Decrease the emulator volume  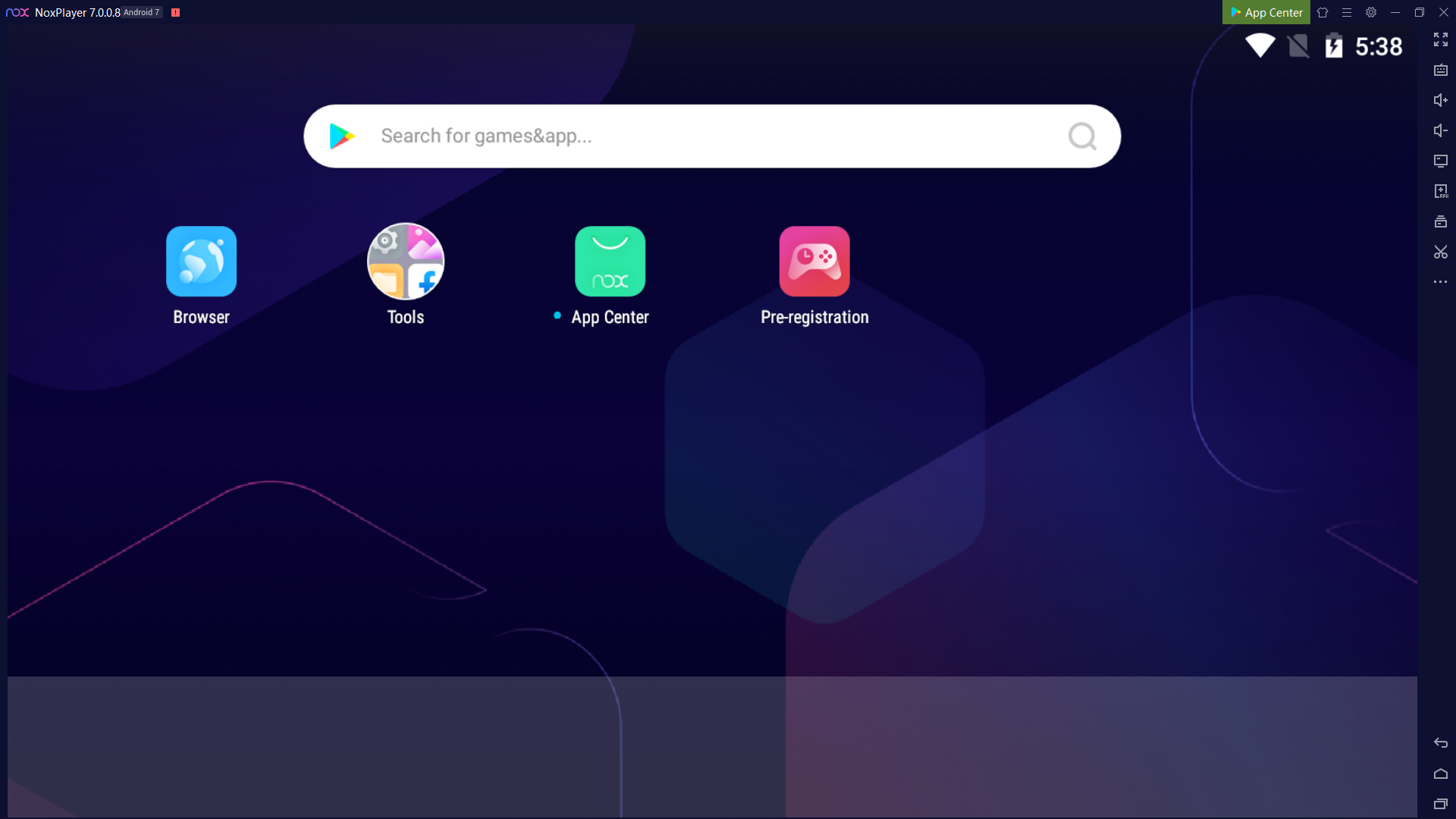pos(1440,130)
